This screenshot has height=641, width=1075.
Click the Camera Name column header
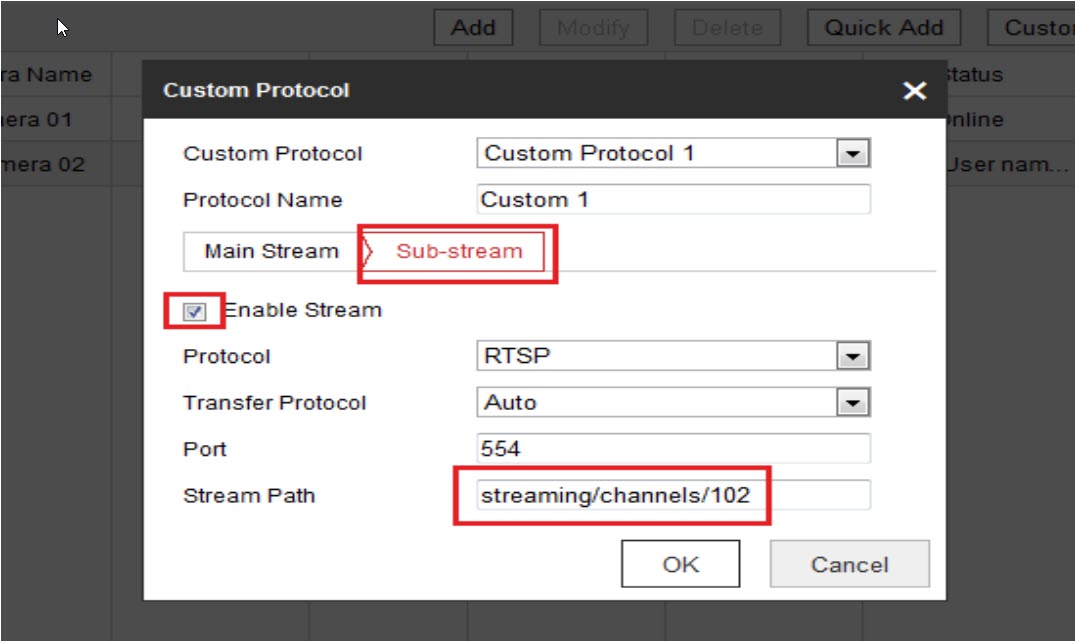(46, 75)
